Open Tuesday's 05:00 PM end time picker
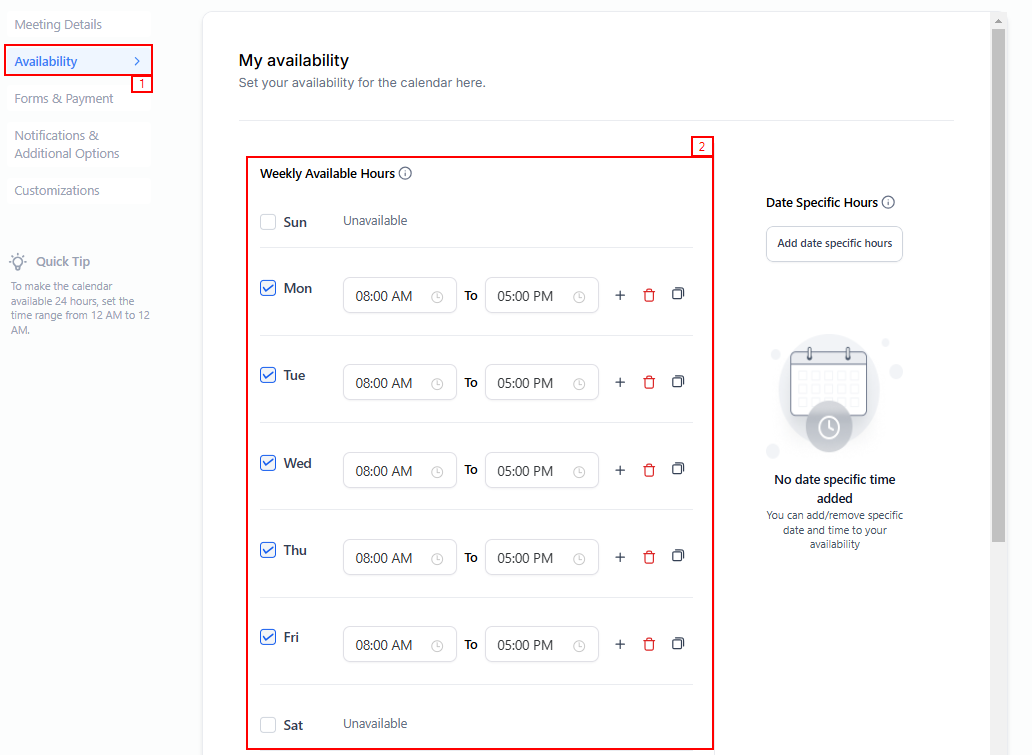The height and width of the screenshot is (755, 1032). 541,383
